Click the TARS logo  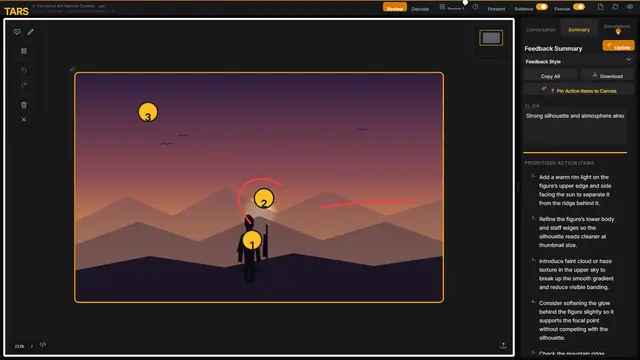pyautogui.click(x=16, y=11)
